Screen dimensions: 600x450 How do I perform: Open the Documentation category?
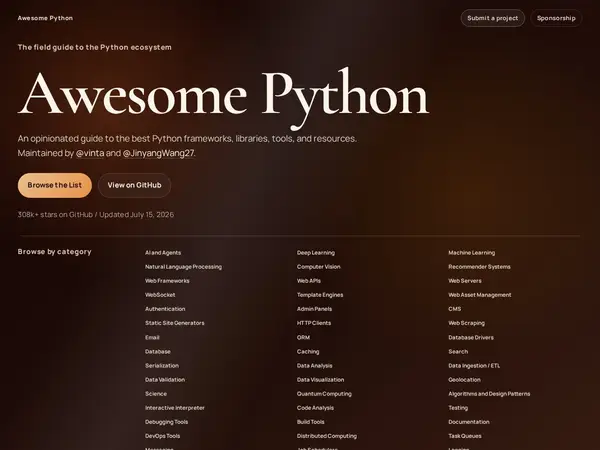pyautogui.click(x=469, y=422)
